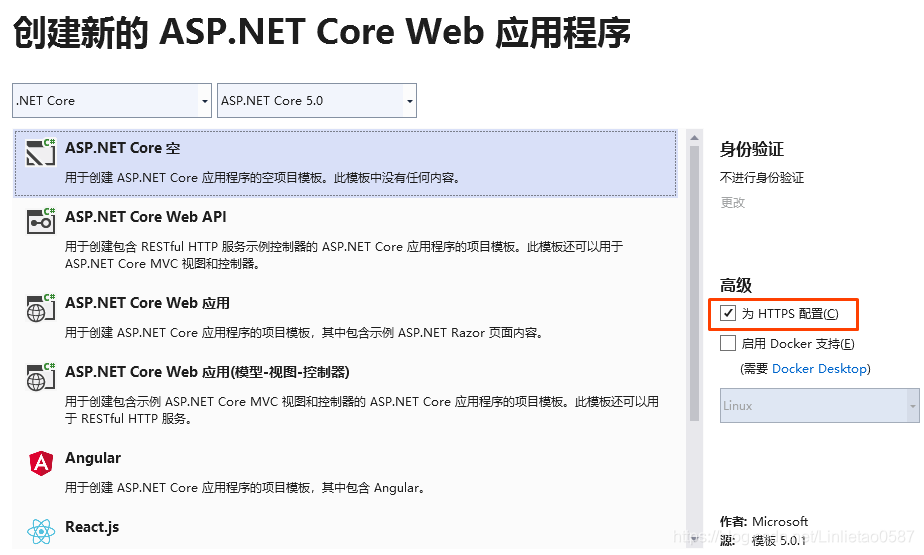Screen dimensions: 924x555
Task: Select the Web 应用(模型-视图-控制器) title
Action: coord(207,372)
